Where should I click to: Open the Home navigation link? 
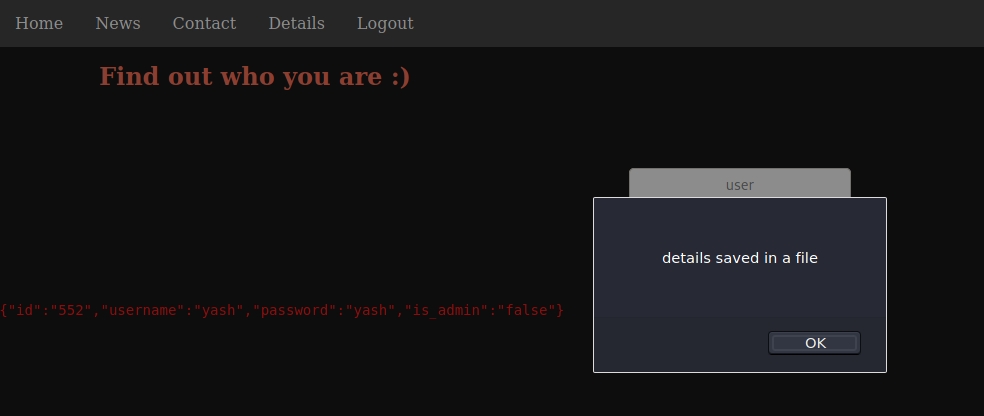(39, 23)
